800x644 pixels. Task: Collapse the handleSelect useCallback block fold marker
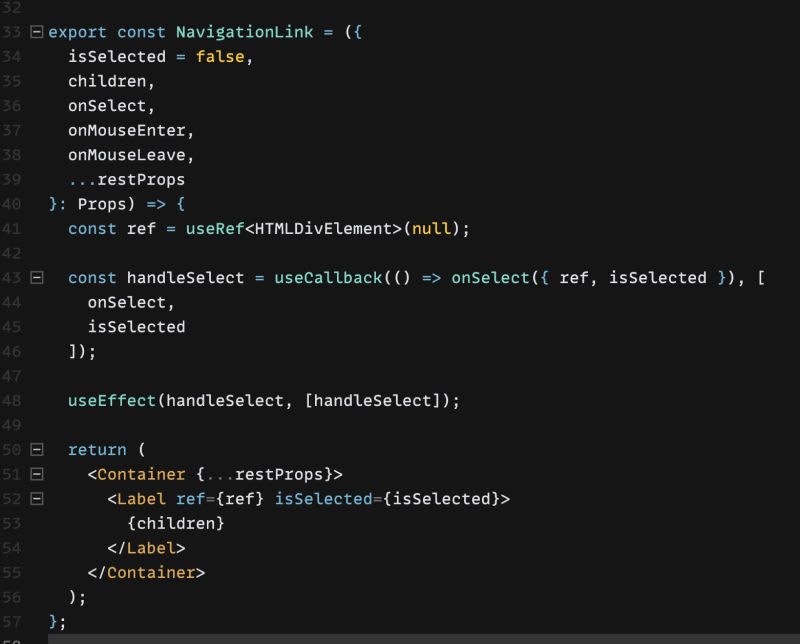[37, 278]
